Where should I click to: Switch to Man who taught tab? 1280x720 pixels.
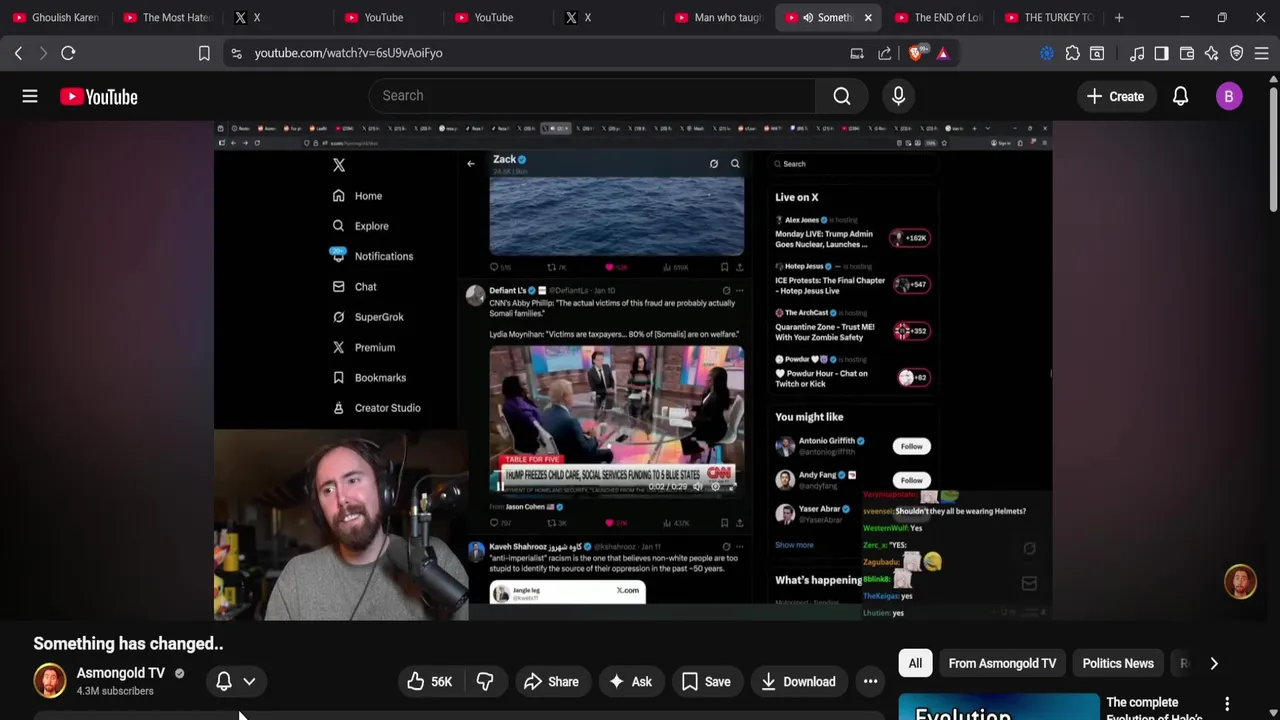coord(719,17)
